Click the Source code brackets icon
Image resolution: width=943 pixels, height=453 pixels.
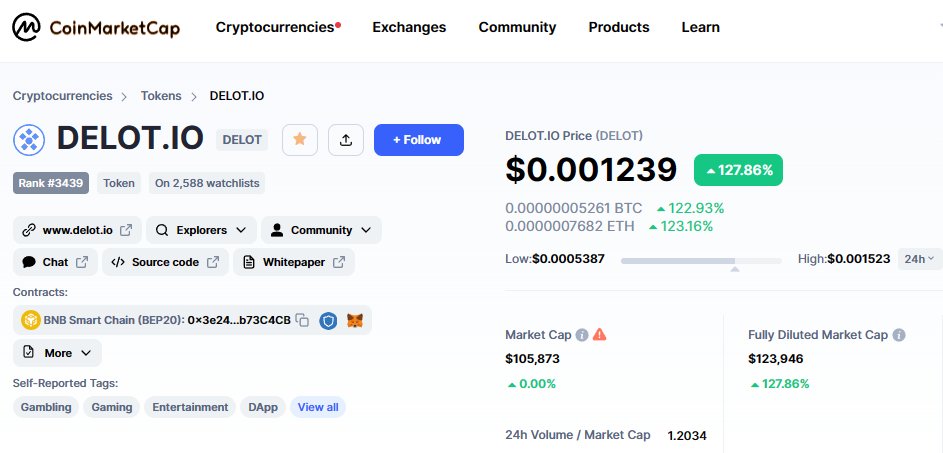tap(118, 262)
